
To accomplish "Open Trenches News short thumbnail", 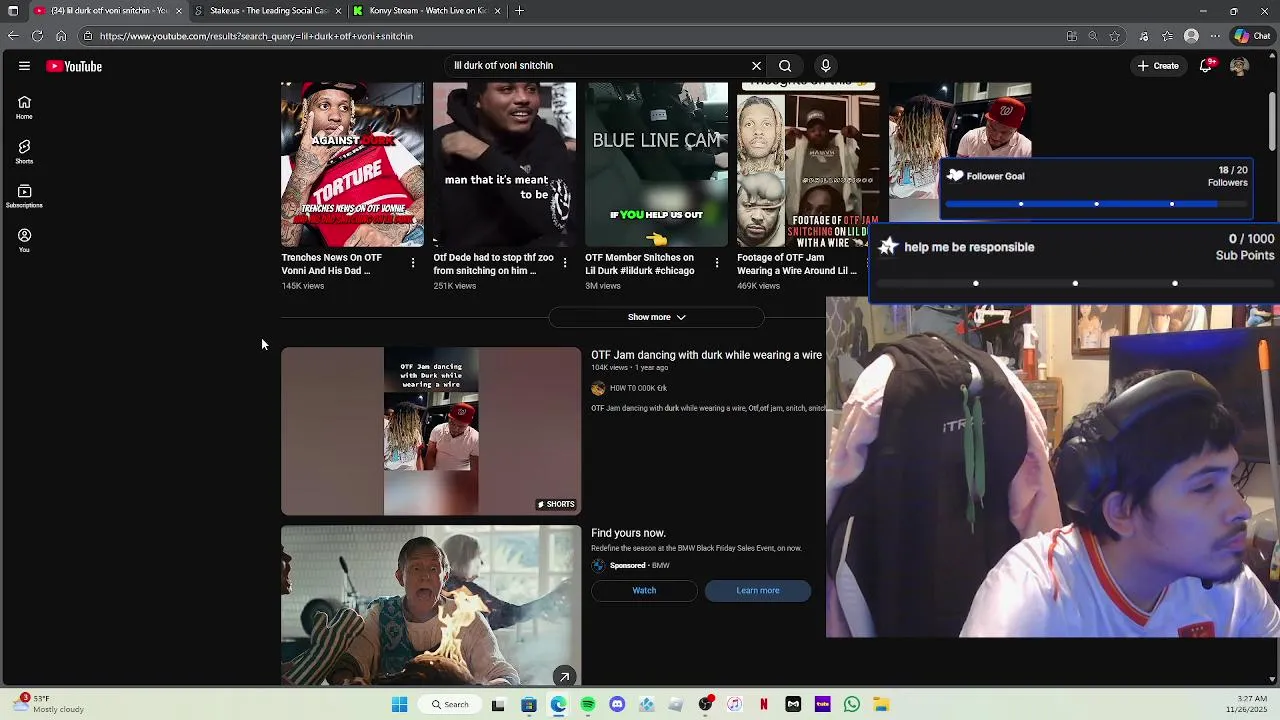I will (x=352, y=165).
